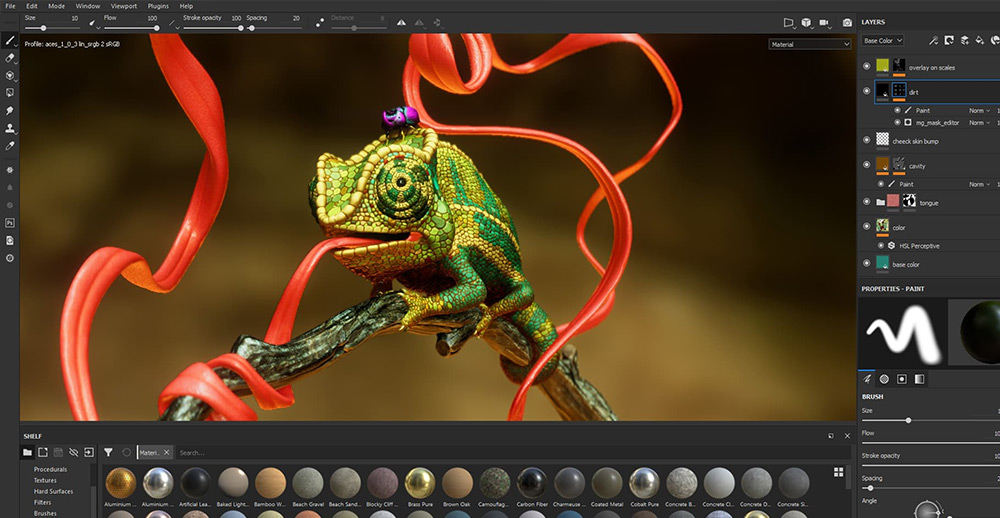Click the Stroke opacity slider in top toolbar
This screenshot has width=1000, height=518.
click(212, 28)
